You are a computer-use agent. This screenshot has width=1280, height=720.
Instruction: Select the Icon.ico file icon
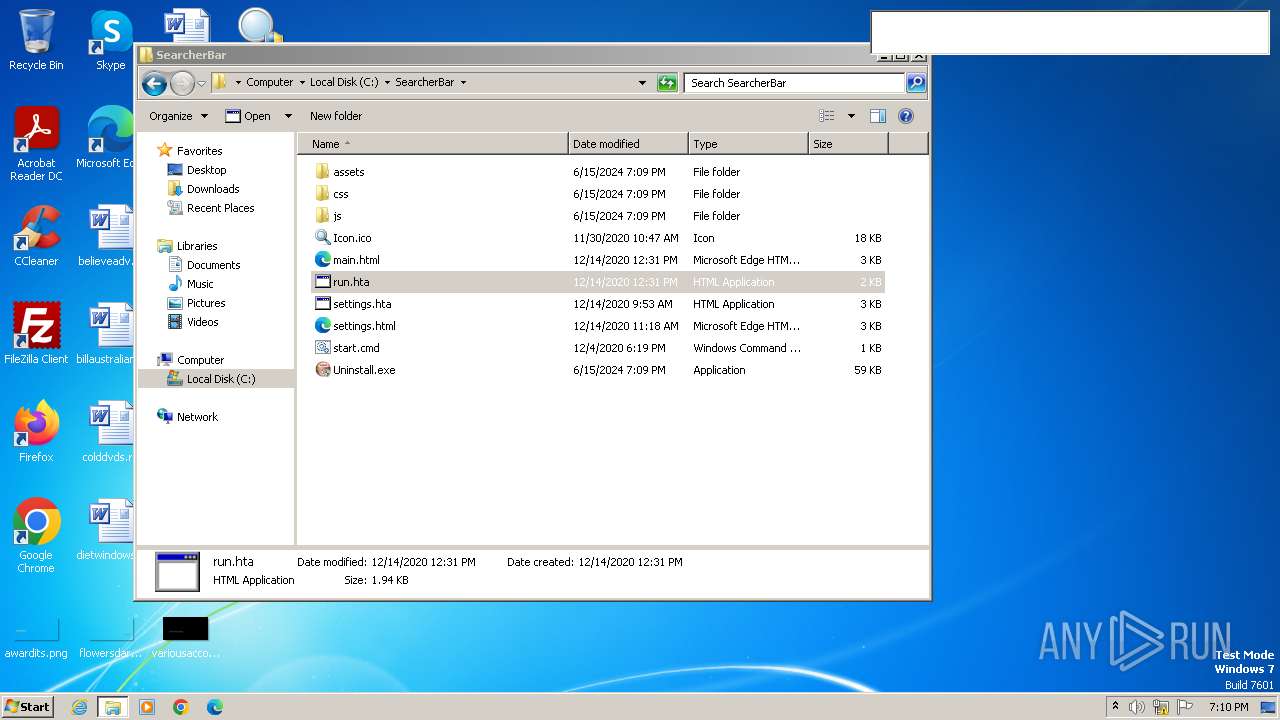(x=322, y=238)
